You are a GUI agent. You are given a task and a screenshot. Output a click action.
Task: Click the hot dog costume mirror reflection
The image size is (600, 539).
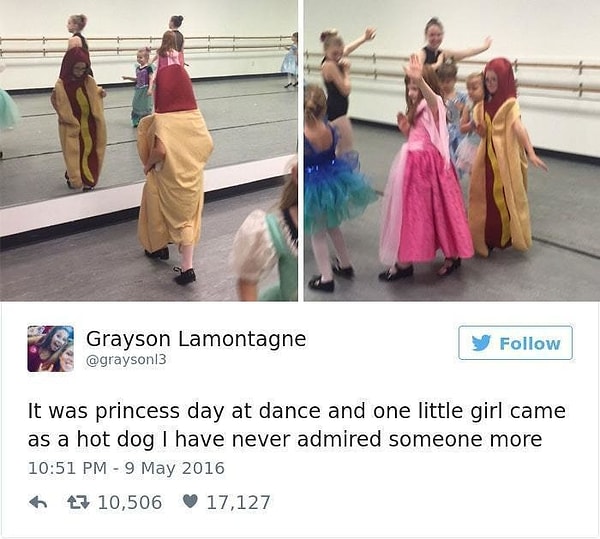click(x=78, y=121)
